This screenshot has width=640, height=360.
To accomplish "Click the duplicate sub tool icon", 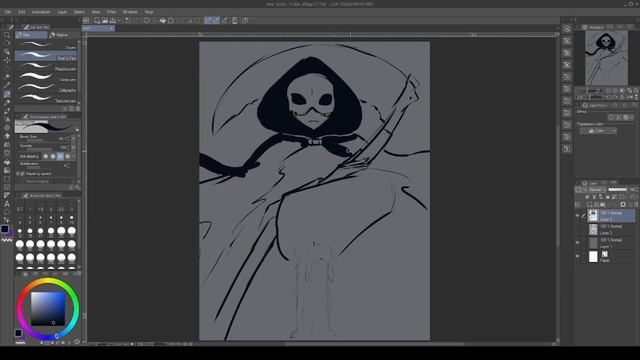I will 71,109.
